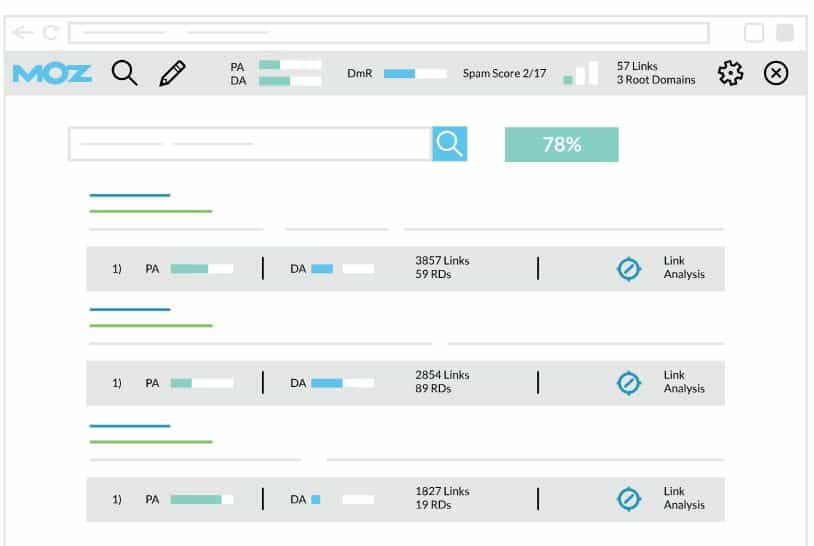
Task: Click the 57 Links 3 Root Domains text
Action: click(655, 73)
